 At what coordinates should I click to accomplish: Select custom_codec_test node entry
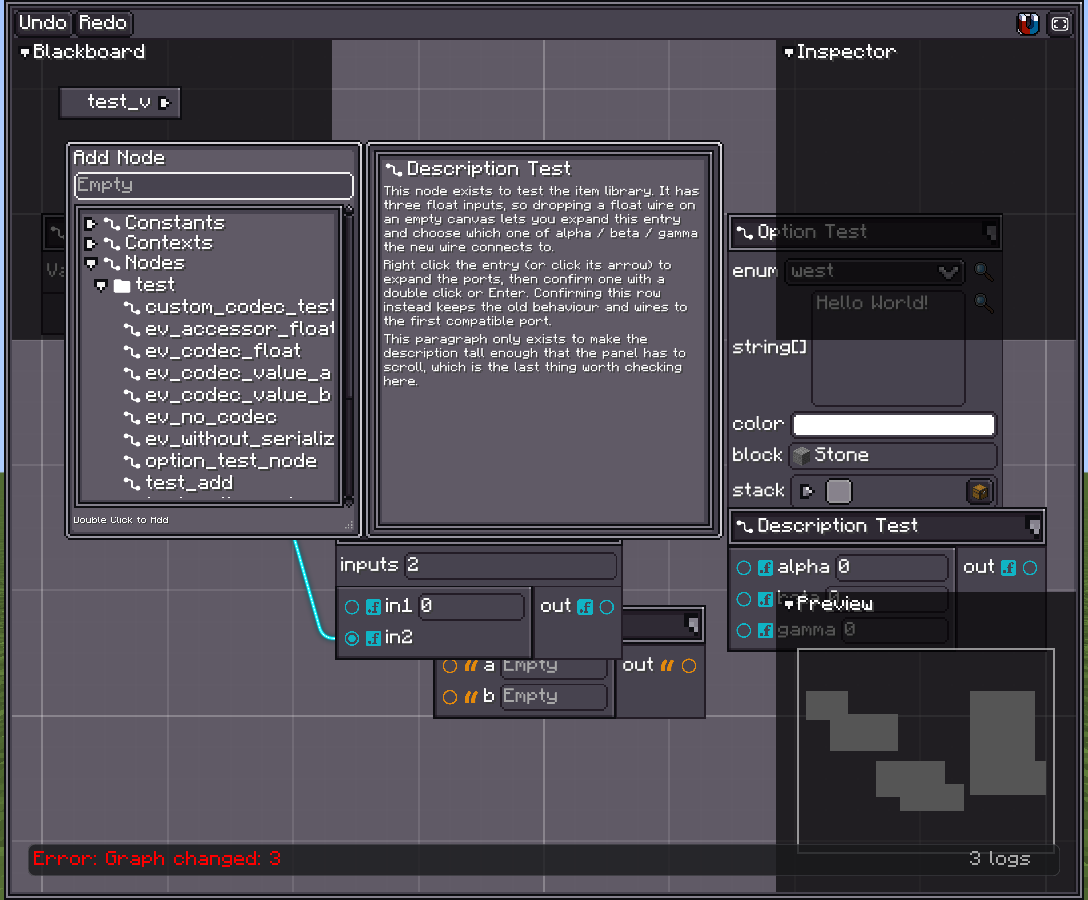click(x=230, y=307)
